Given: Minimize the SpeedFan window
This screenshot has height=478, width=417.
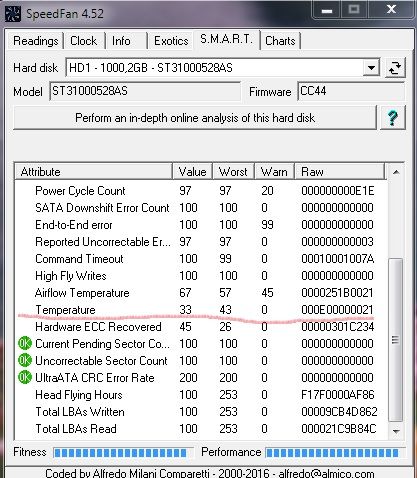Looking at the screenshot, I should click(x=327, y=11).
